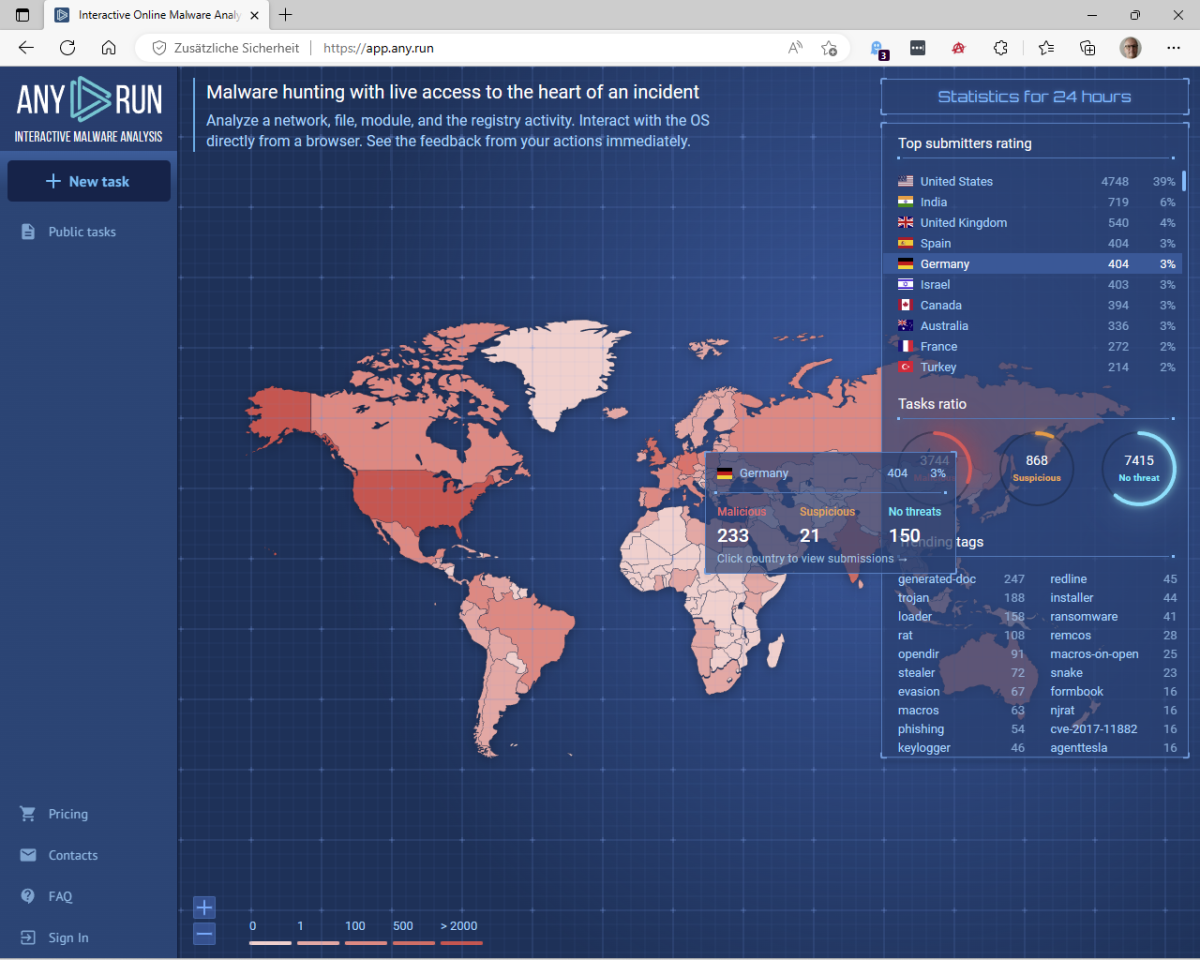Click the top submitters list scrollbar
This screenshot has height=960, width=1200.
(x=1185, y=181)
